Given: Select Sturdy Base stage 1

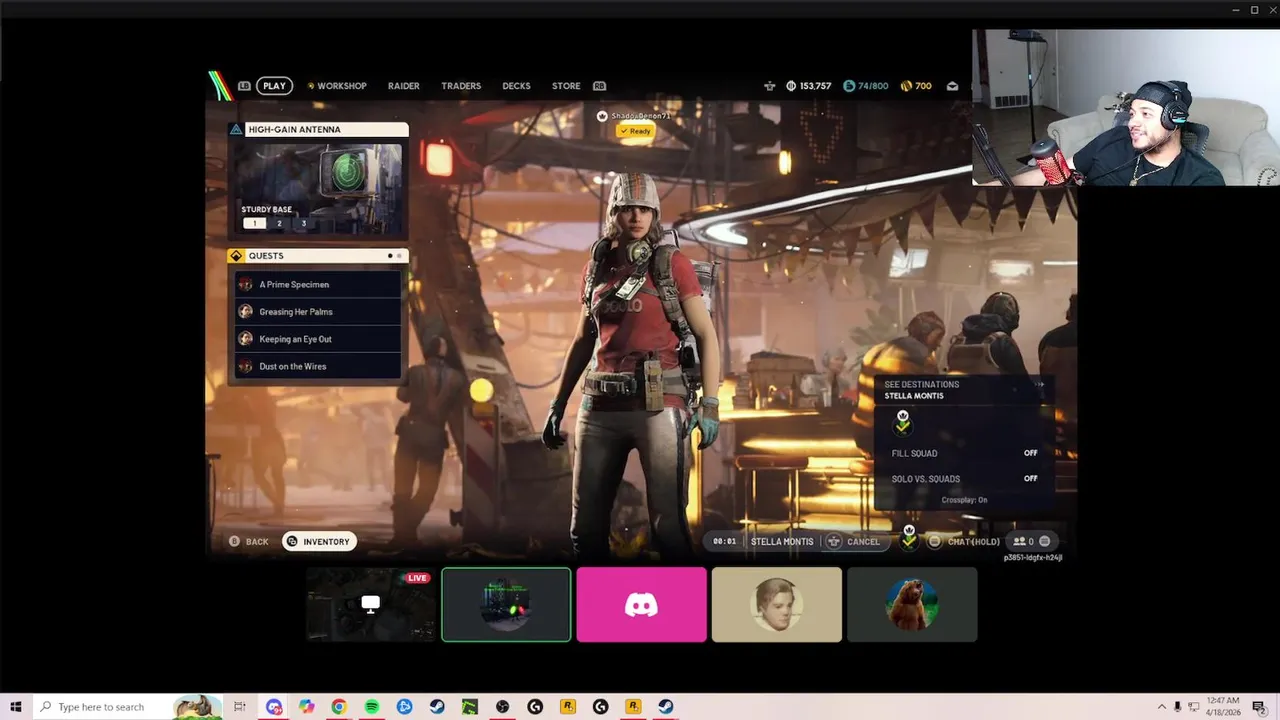Looking at the screenshot, I should tap(254, 223).
